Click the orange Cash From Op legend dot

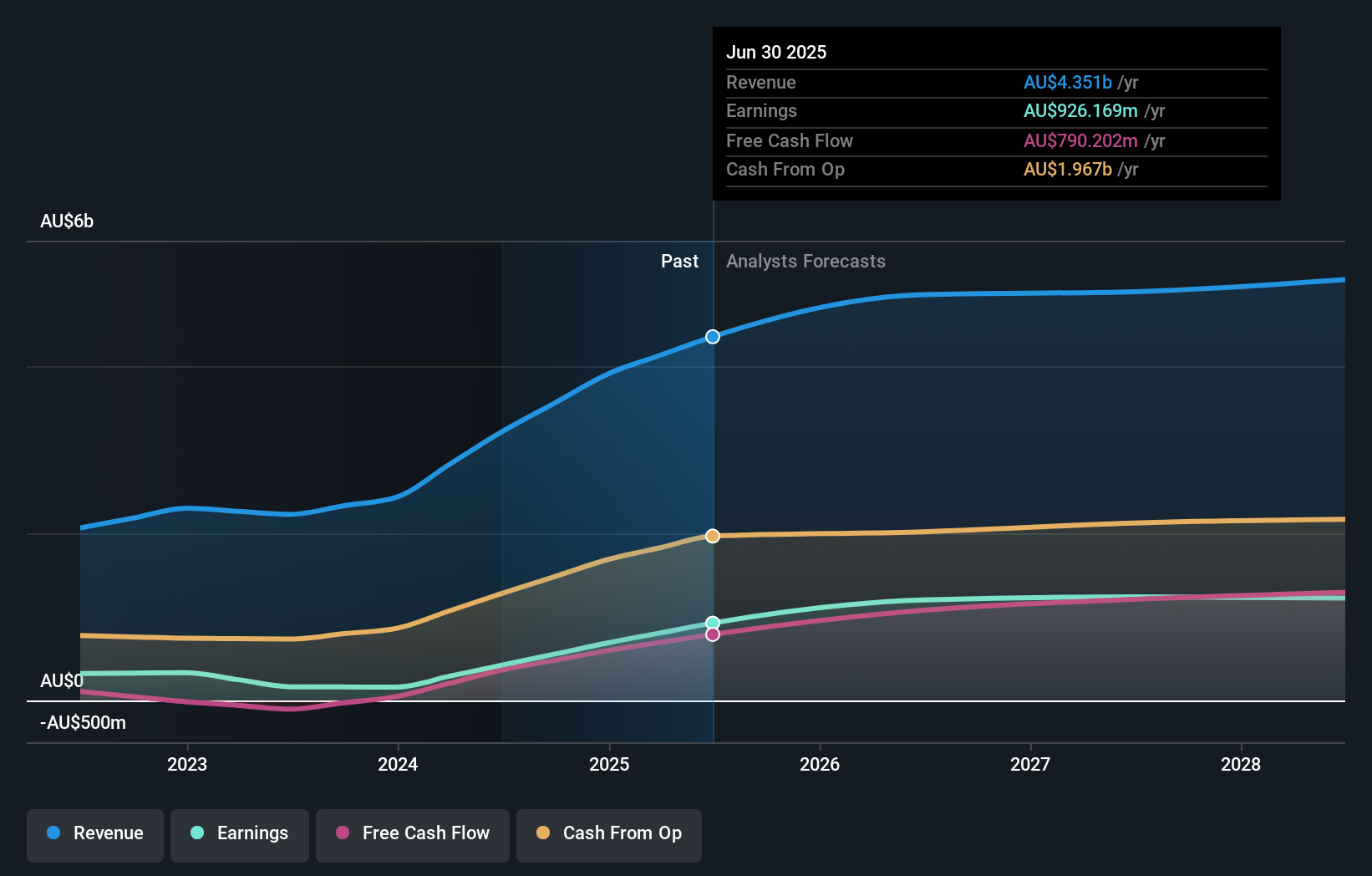(544, 833)
